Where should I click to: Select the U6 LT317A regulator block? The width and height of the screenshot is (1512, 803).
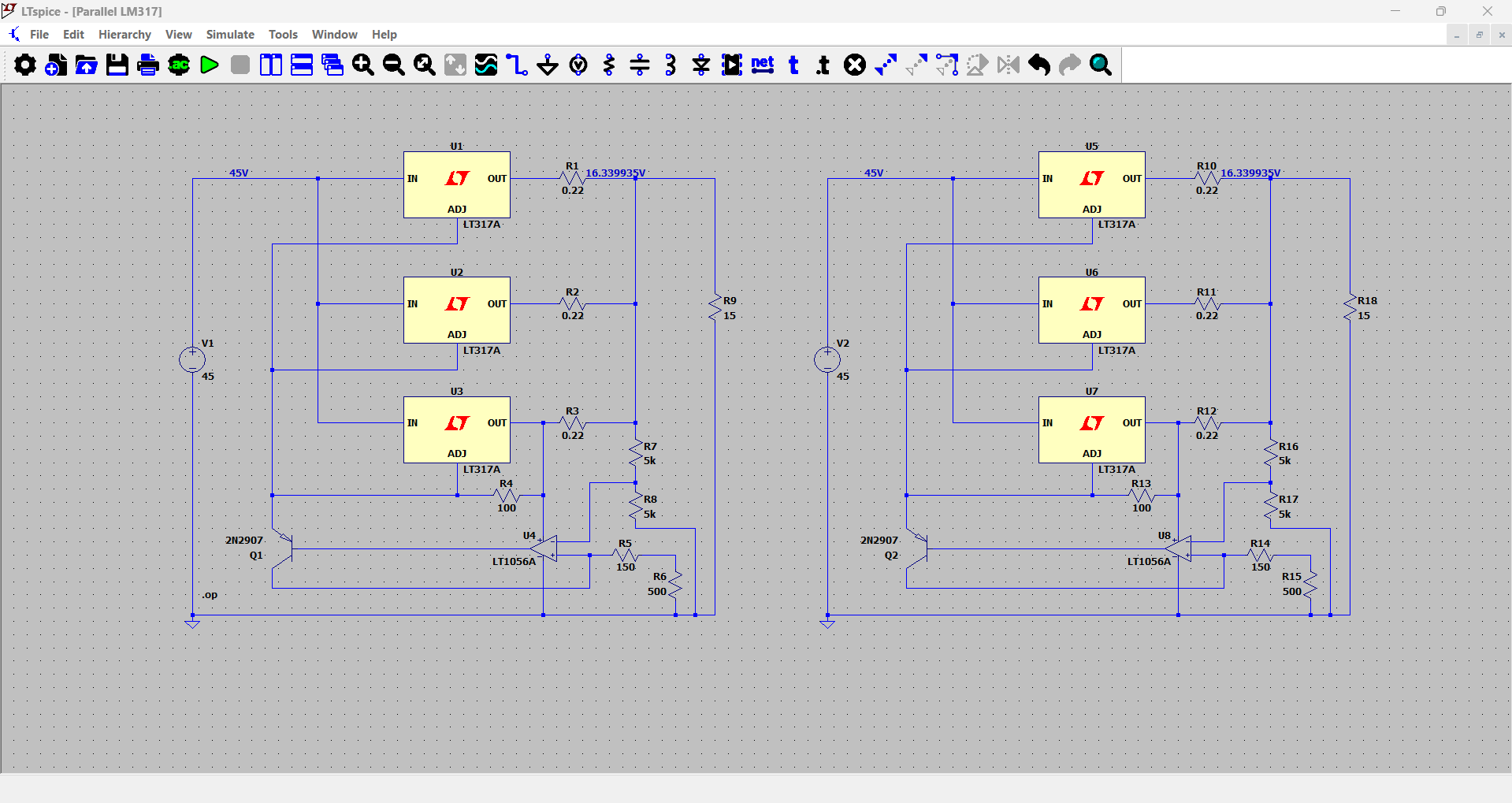pyautogui.click(x=1092, y=310)
